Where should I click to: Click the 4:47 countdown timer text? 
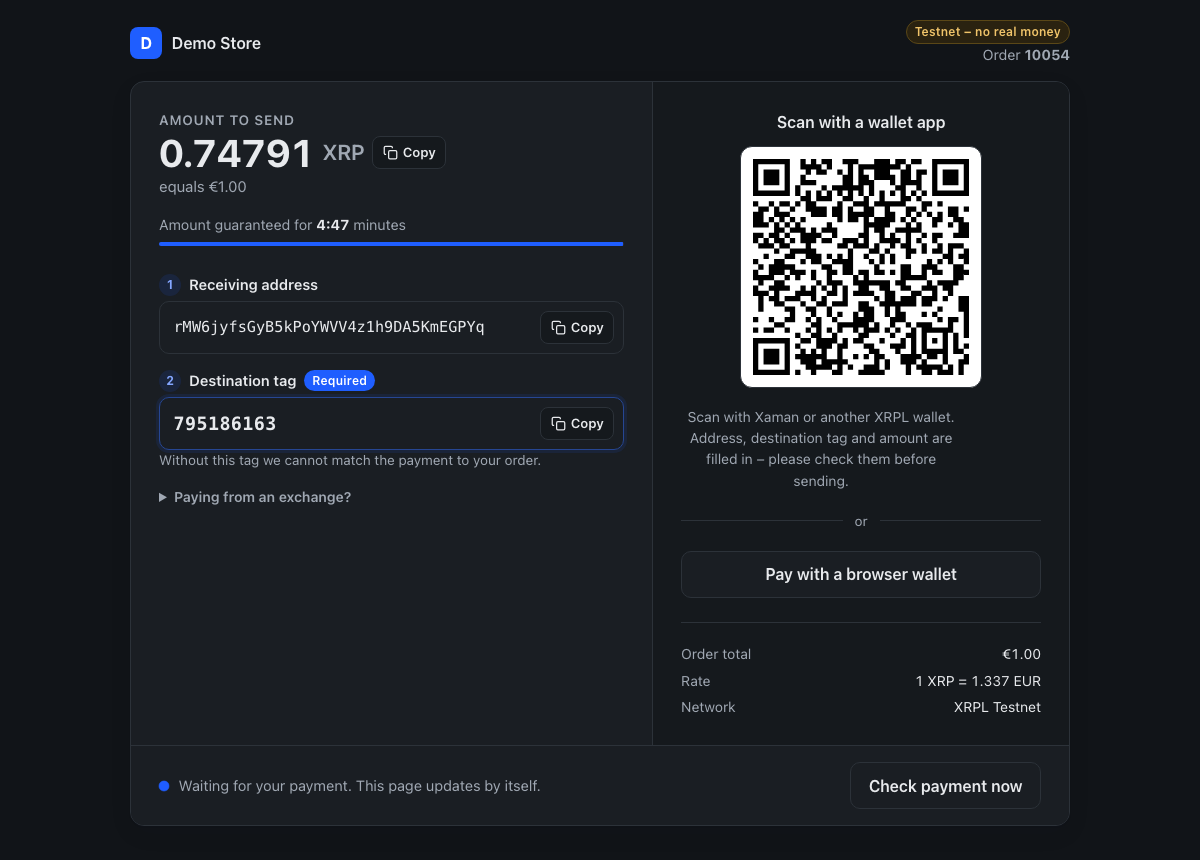click(x=332, y=225)
